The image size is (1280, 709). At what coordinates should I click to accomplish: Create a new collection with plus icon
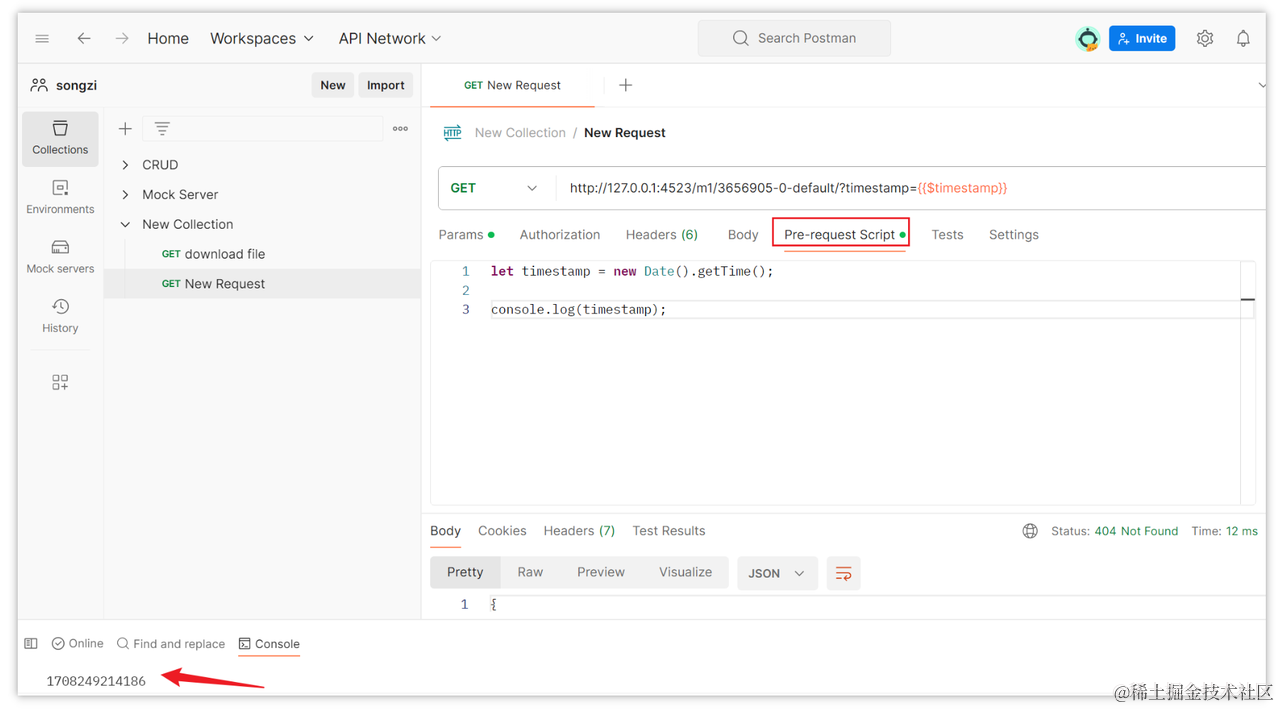tap(125, 128)
